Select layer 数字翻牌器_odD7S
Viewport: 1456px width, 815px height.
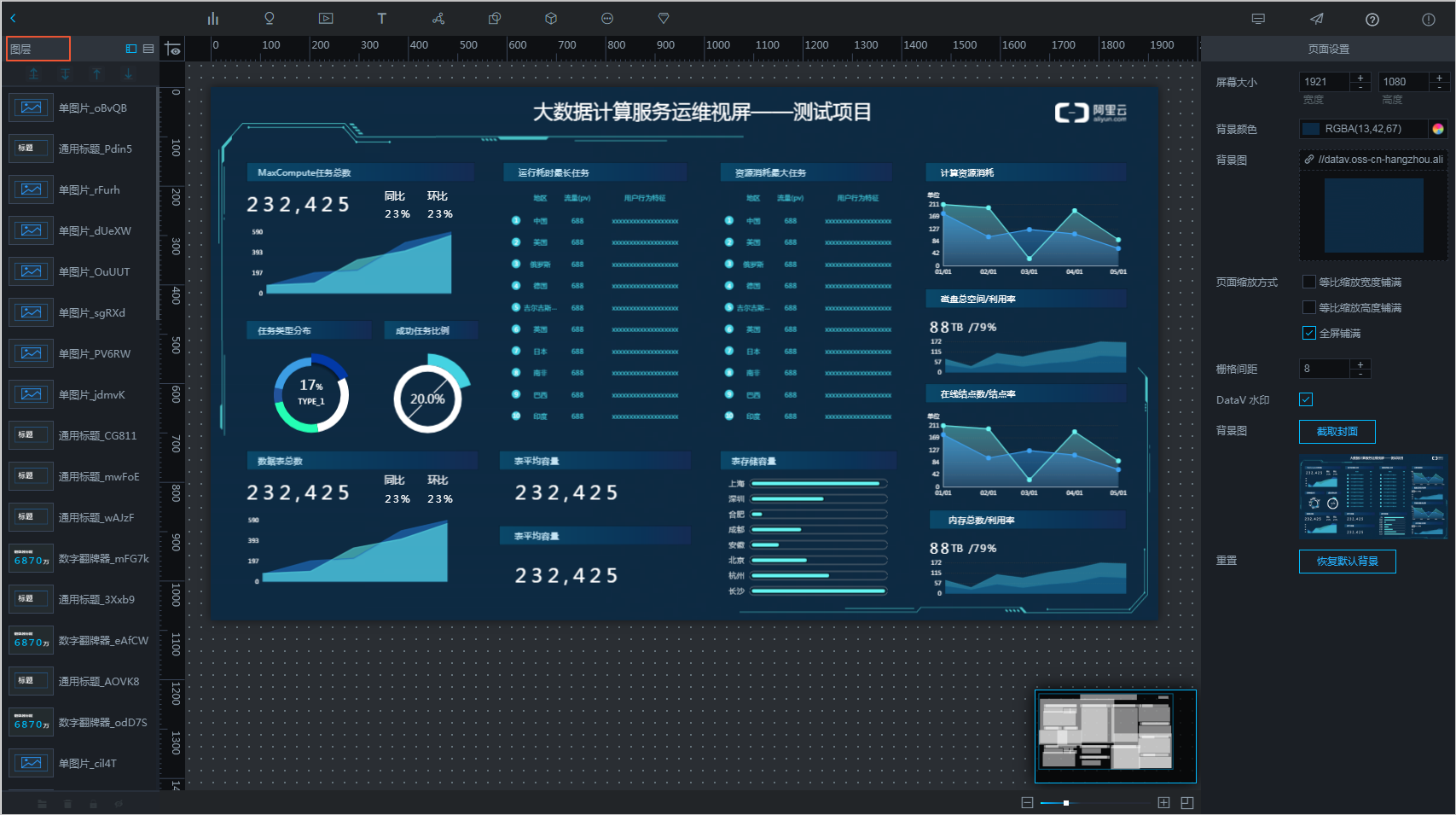81,723
